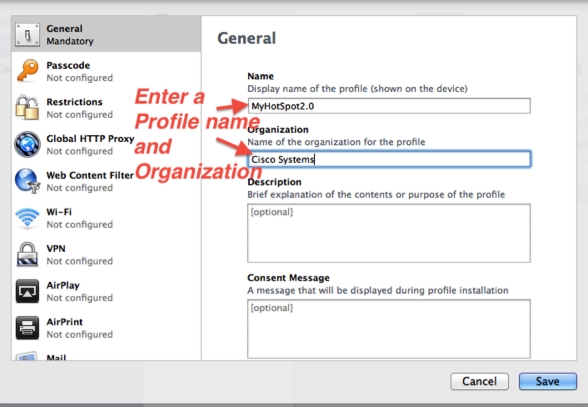Open the AirPlay screen icon
The width and height of the screenshot is (588, 407).
pos(27,291)
